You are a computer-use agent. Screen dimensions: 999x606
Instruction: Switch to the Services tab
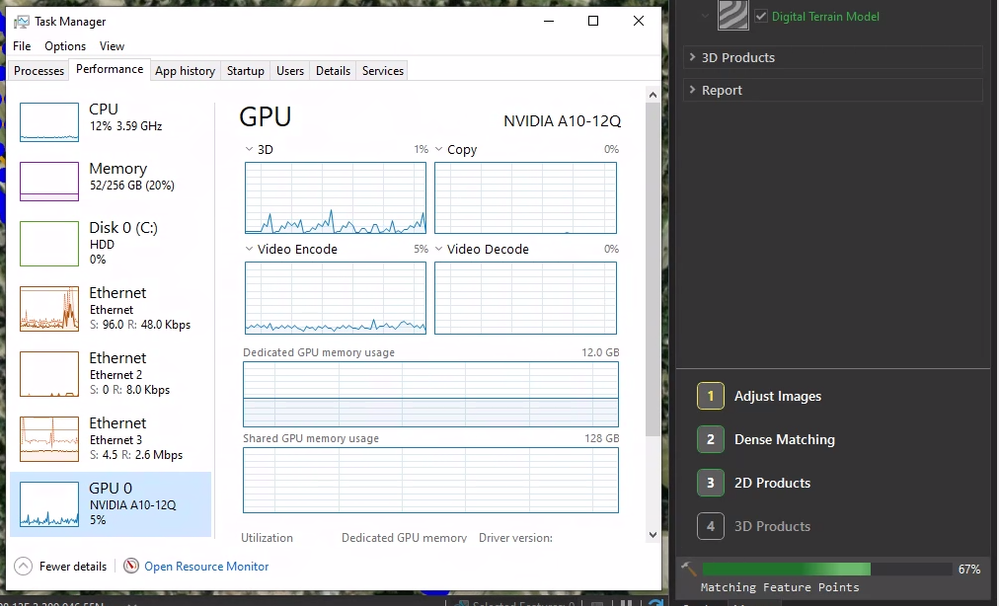coord(383,71)
